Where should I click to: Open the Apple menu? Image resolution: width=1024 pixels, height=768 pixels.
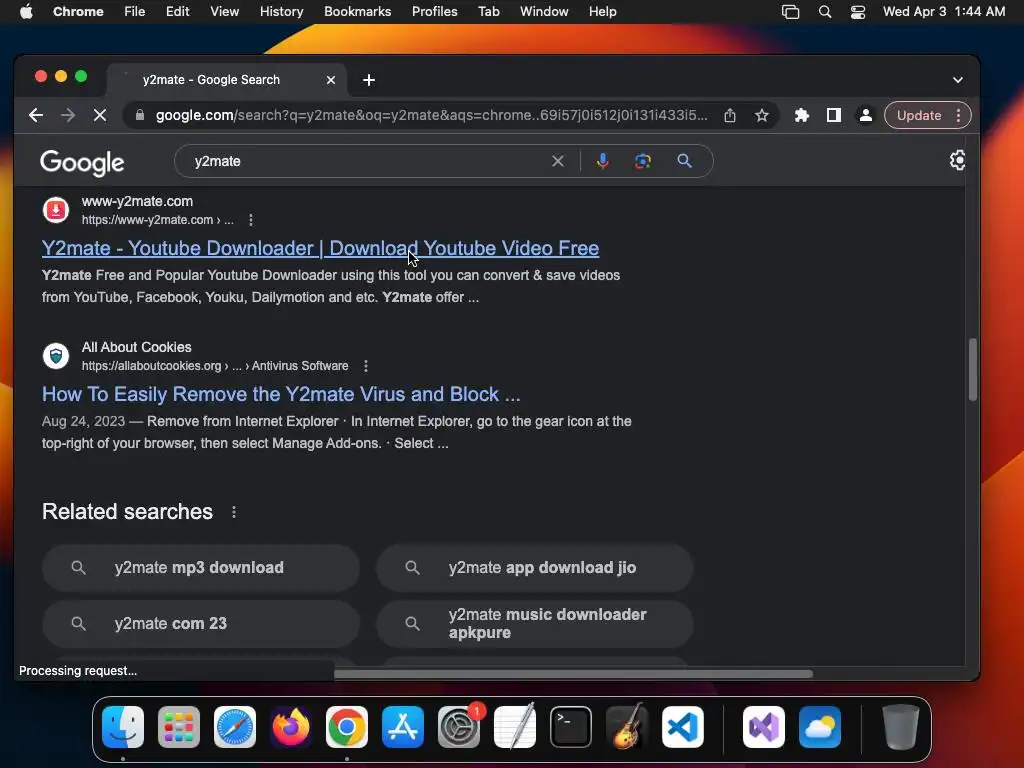[x=26, y=12]
